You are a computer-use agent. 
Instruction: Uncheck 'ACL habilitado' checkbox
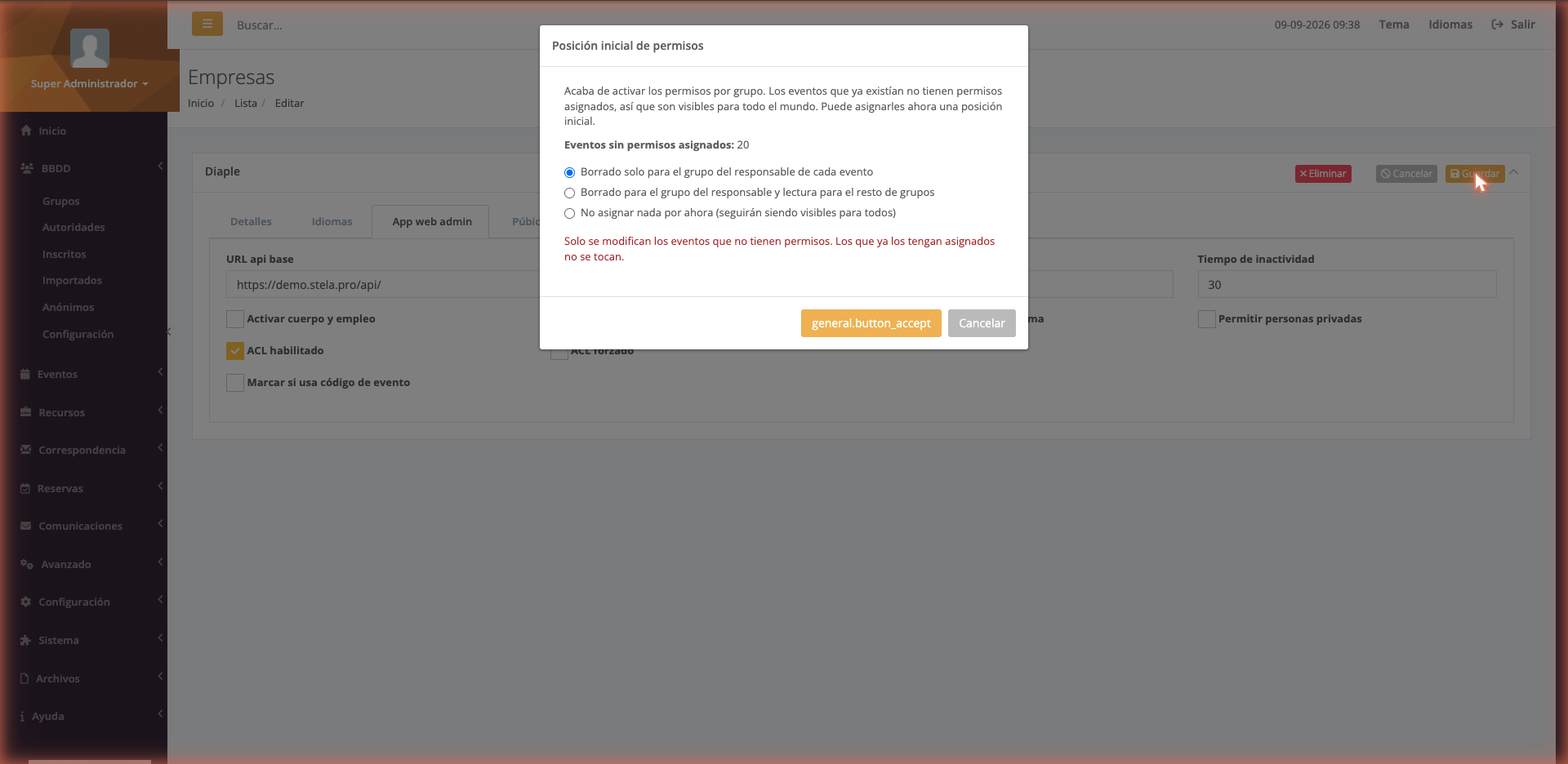point(235,351)
